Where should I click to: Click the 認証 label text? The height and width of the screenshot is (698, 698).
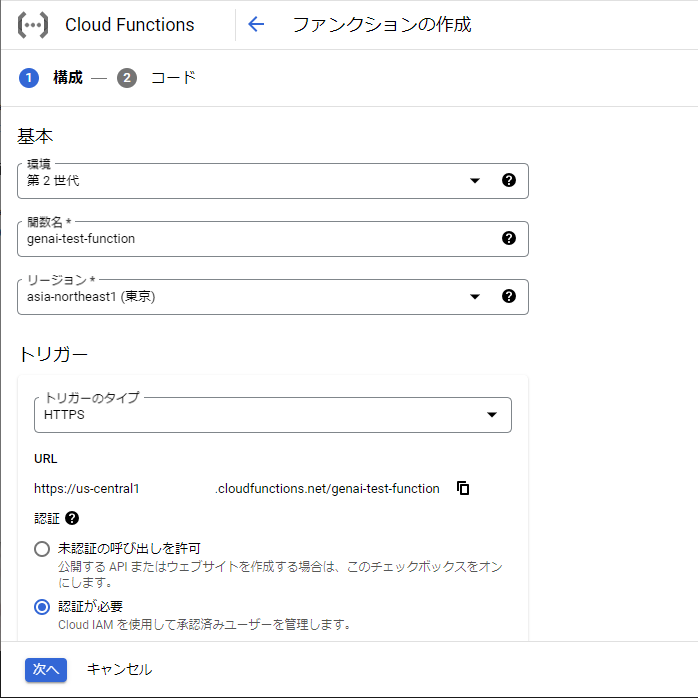click(x=47, y=519)
